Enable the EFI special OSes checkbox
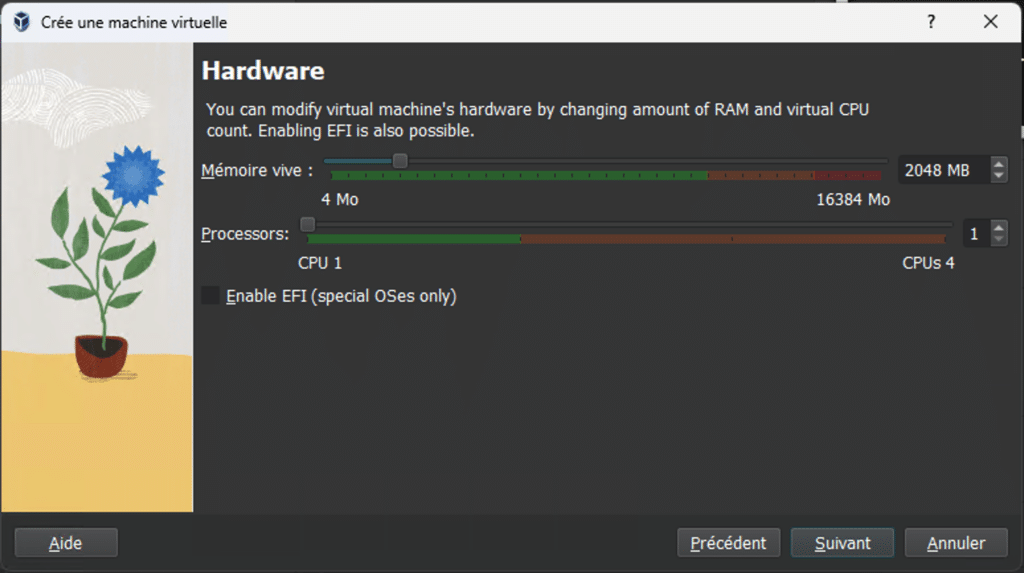Viewport: 1024px width, 573px height. pyautogui.click(x=210, y=296)
